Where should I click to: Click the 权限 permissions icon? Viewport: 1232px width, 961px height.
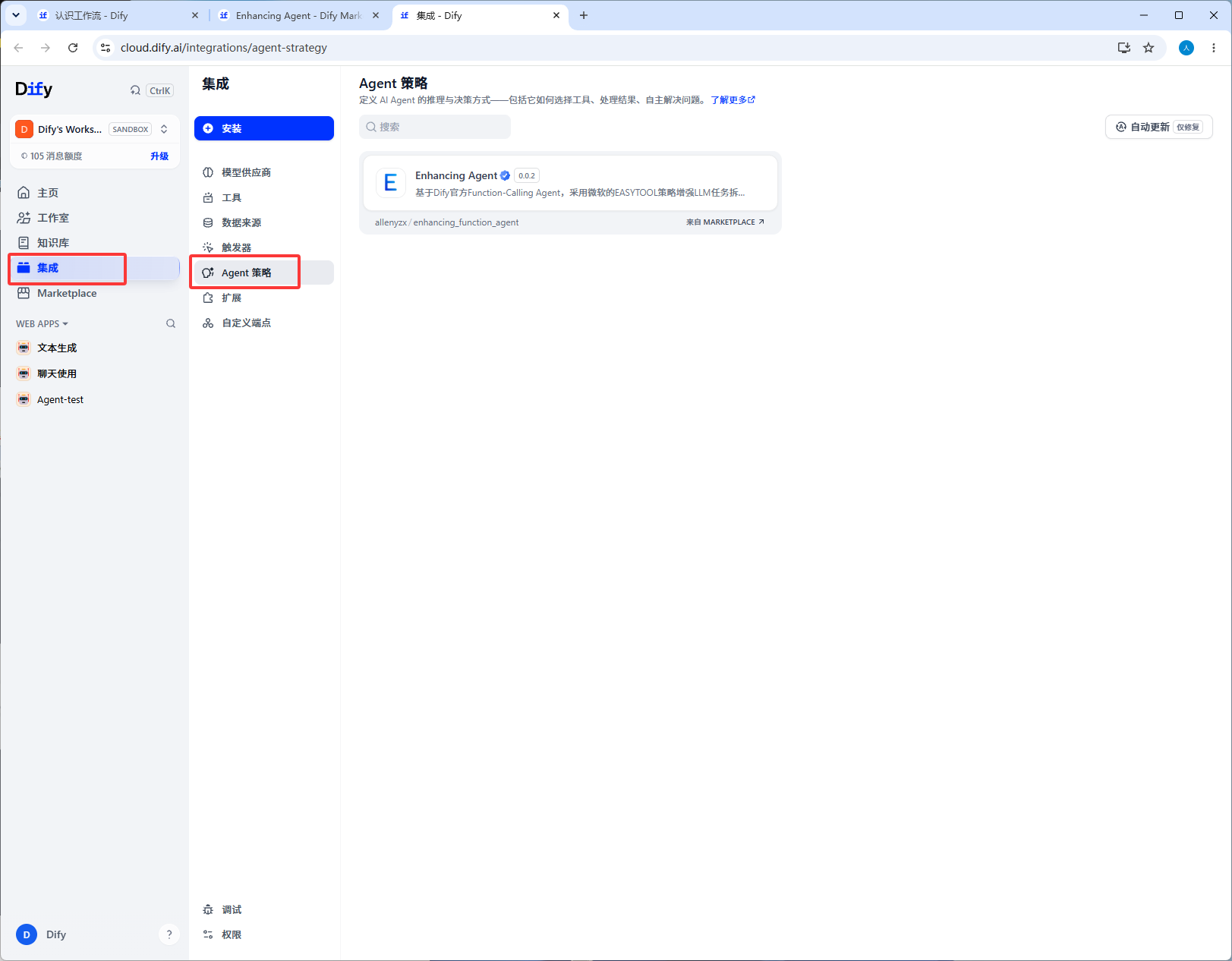pyautogui.click(x=208, y=934)
